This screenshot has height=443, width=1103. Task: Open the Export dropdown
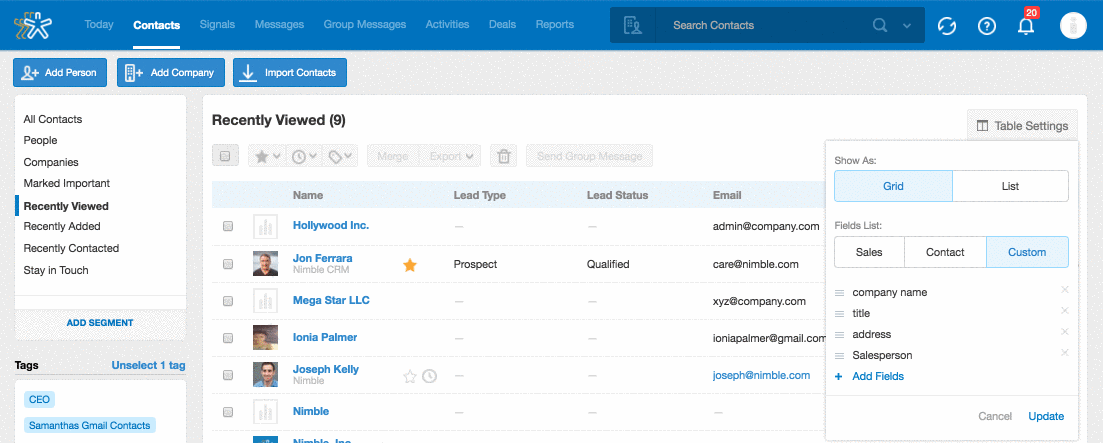click(451, 156)
